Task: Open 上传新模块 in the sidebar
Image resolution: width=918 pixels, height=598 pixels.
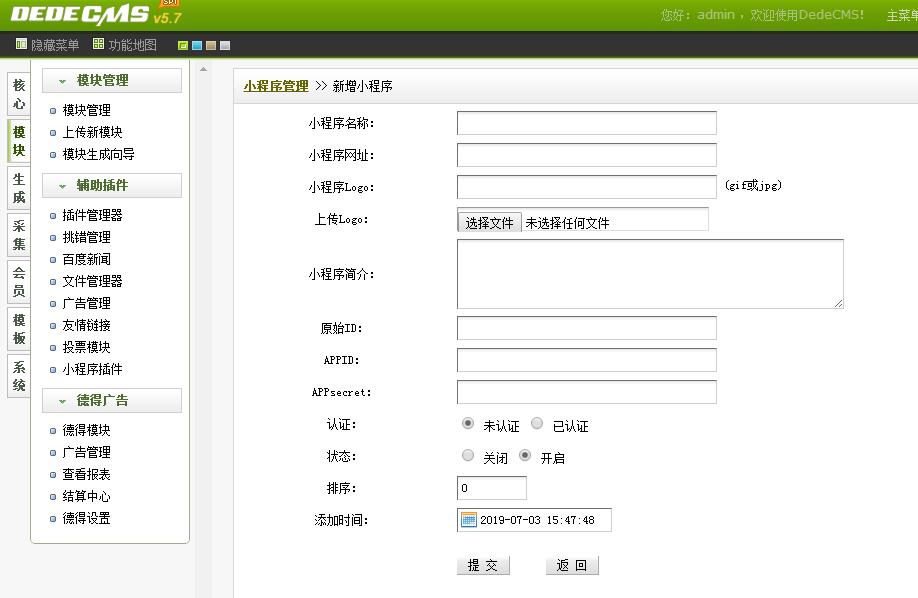Action: pyautogui.click(x=93, y=132)
